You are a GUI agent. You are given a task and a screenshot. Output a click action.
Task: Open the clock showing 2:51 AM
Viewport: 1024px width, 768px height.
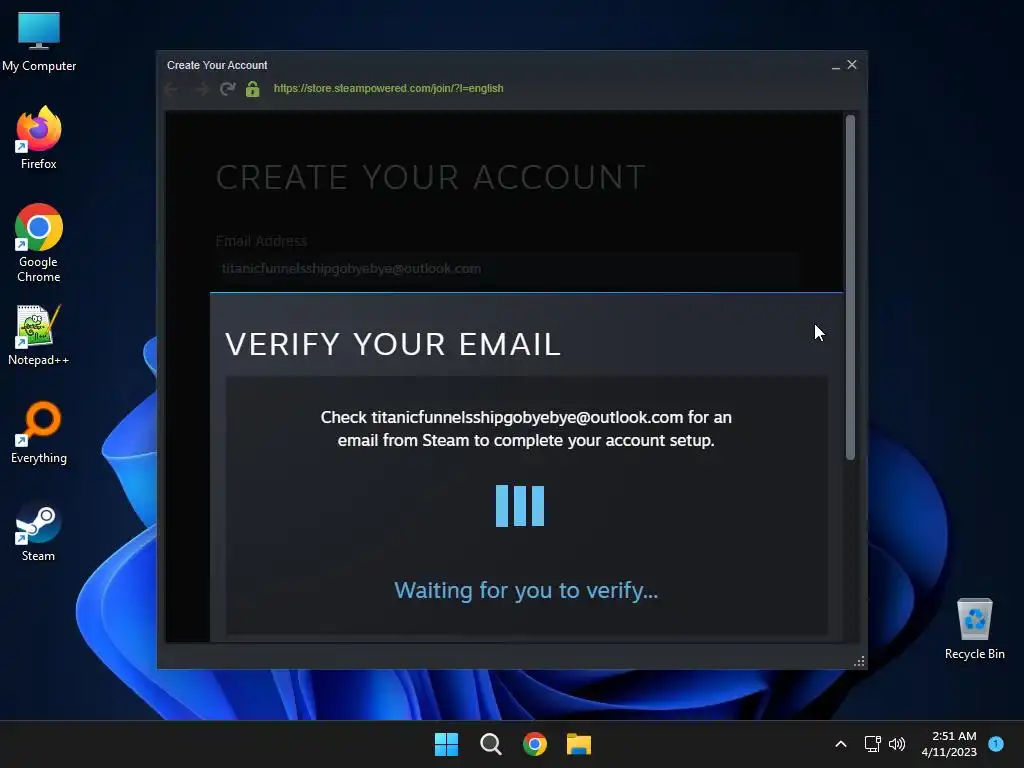coord(949,744)
